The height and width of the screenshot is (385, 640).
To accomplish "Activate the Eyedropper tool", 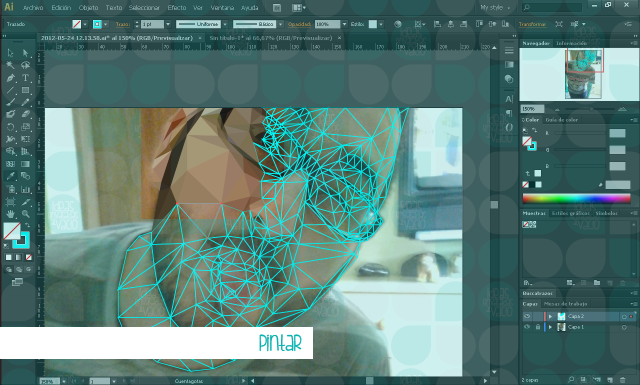I will pos(10,176).
